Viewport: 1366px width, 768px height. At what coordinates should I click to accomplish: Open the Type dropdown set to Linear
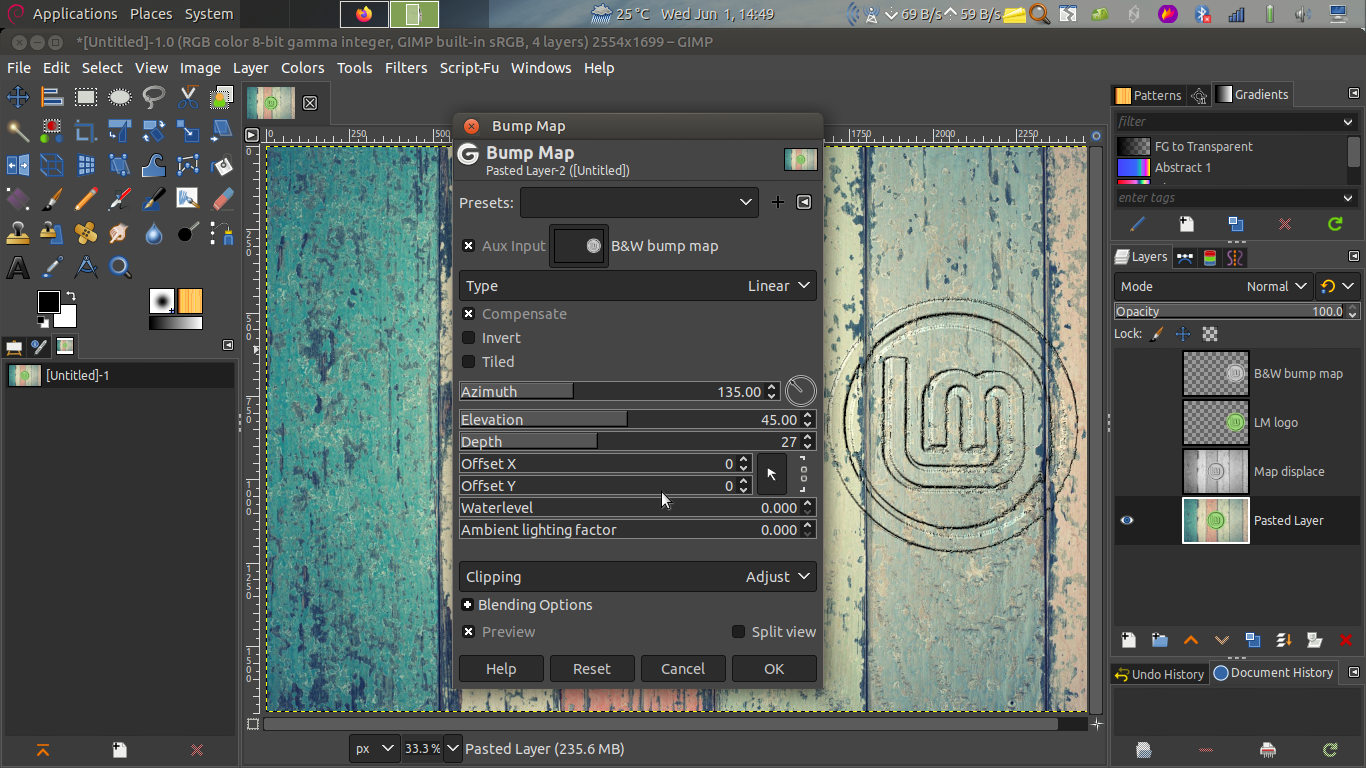pos(638,286)
